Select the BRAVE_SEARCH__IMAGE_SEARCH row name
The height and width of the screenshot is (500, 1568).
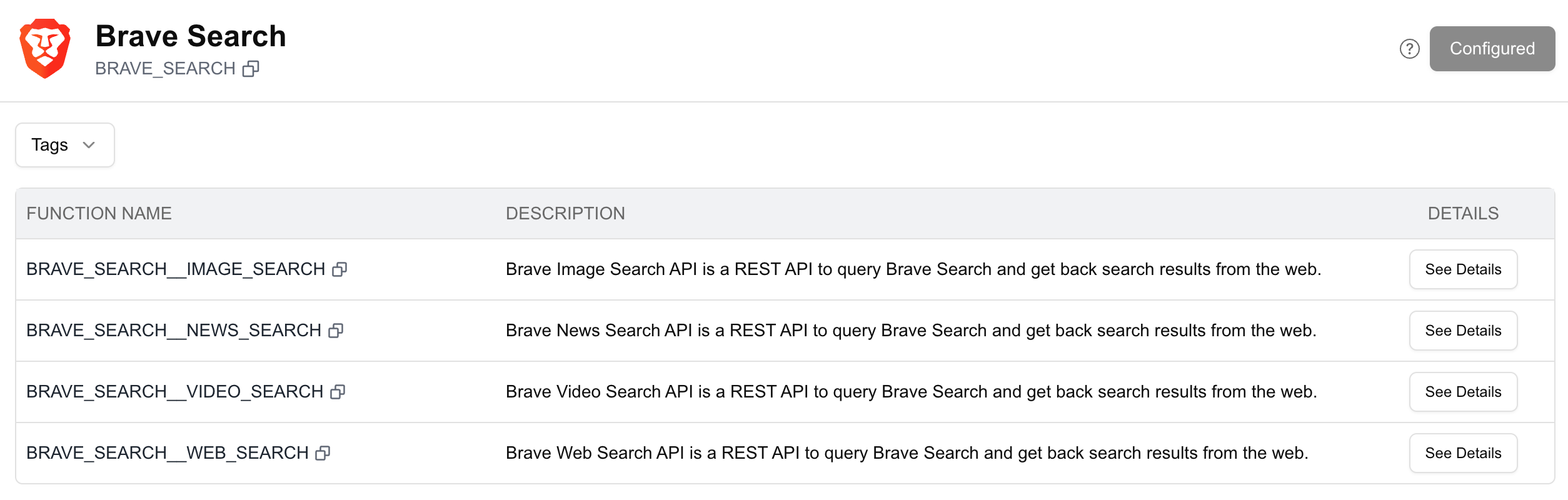point(176,269)
